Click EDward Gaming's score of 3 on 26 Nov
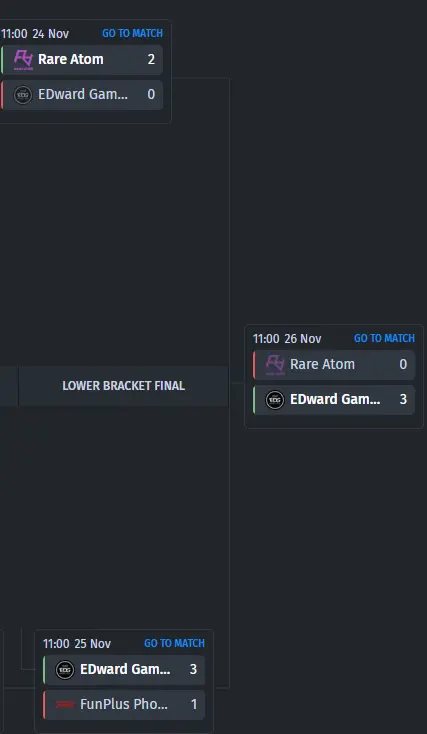 point(403,399)
